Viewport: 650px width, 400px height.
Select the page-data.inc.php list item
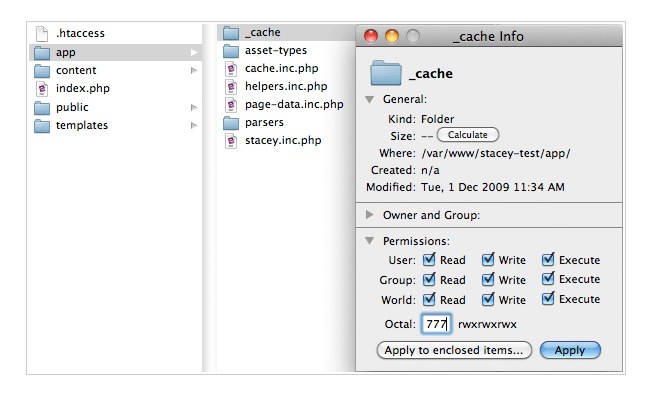tap(293, 104)
